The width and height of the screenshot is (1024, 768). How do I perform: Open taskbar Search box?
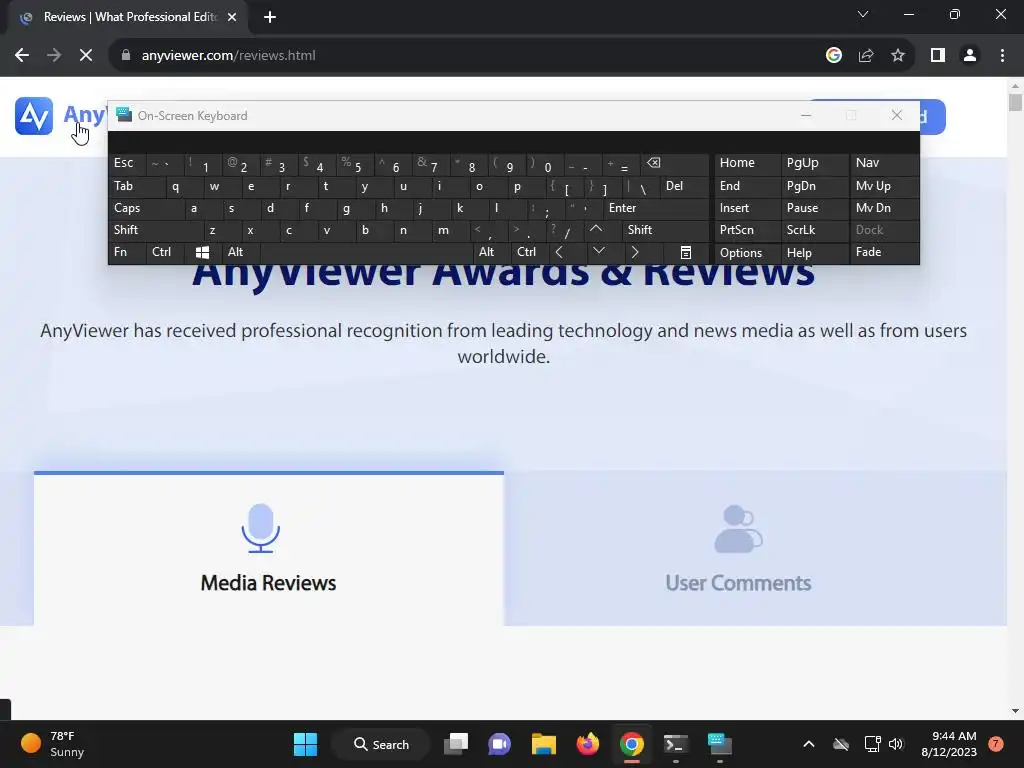click(381, 744)
